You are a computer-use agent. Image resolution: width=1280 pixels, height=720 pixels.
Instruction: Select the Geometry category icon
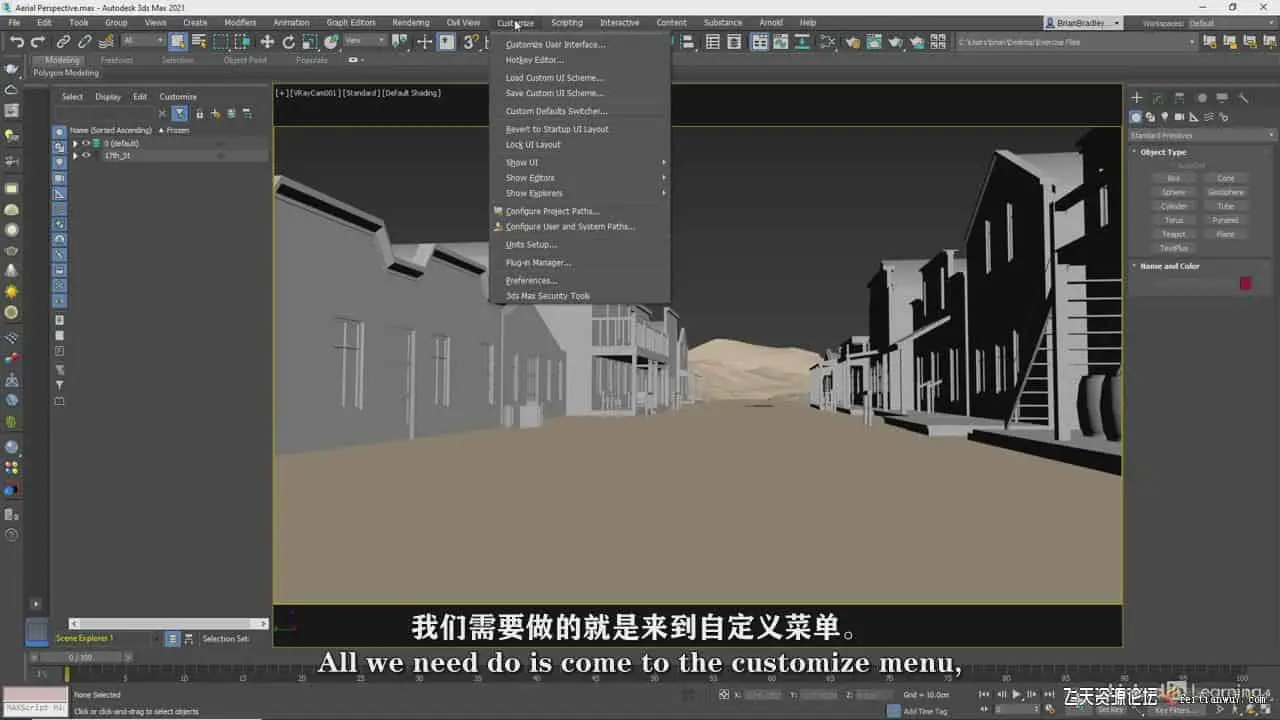tap(1136, 117)
